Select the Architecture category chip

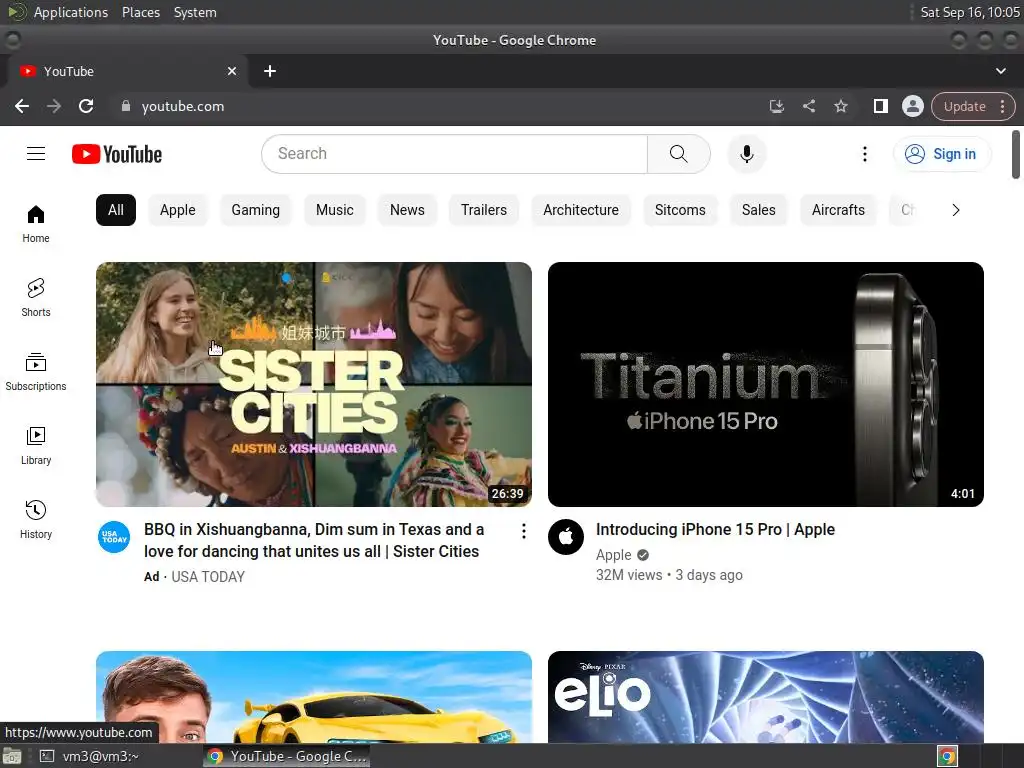pos(581,210)
